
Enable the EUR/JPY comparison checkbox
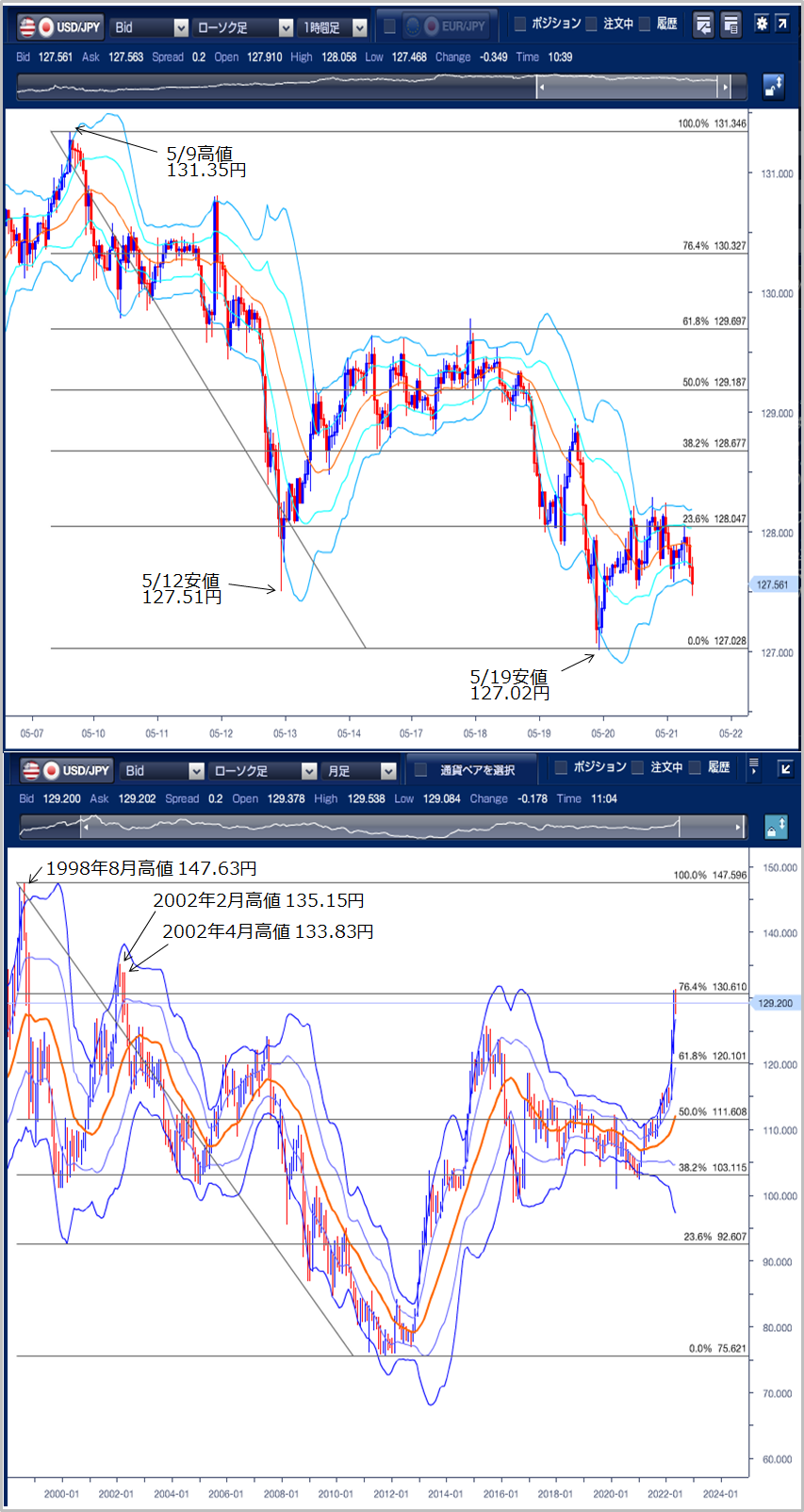389,26
